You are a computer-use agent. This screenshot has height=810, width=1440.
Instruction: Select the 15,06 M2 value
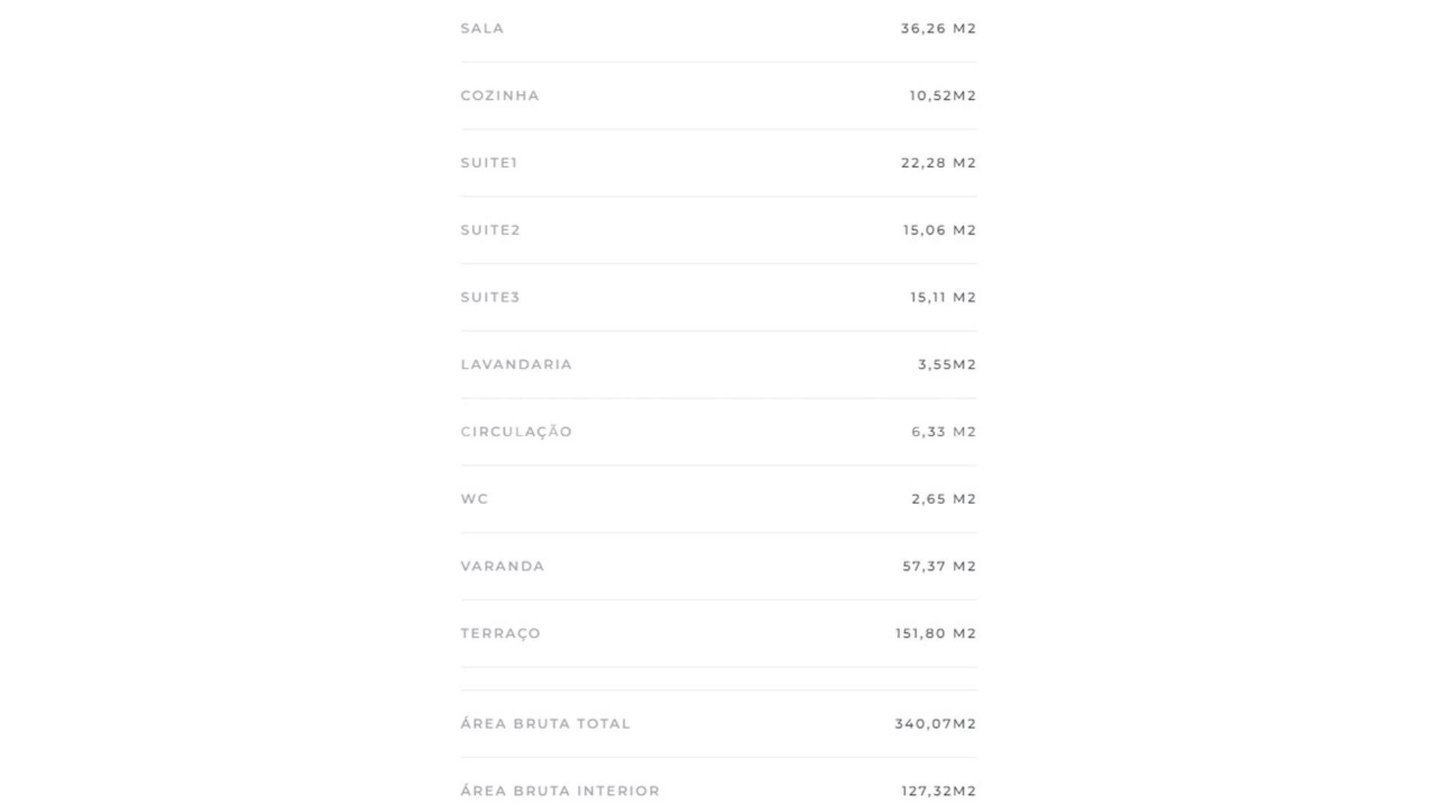pos(939,230)
